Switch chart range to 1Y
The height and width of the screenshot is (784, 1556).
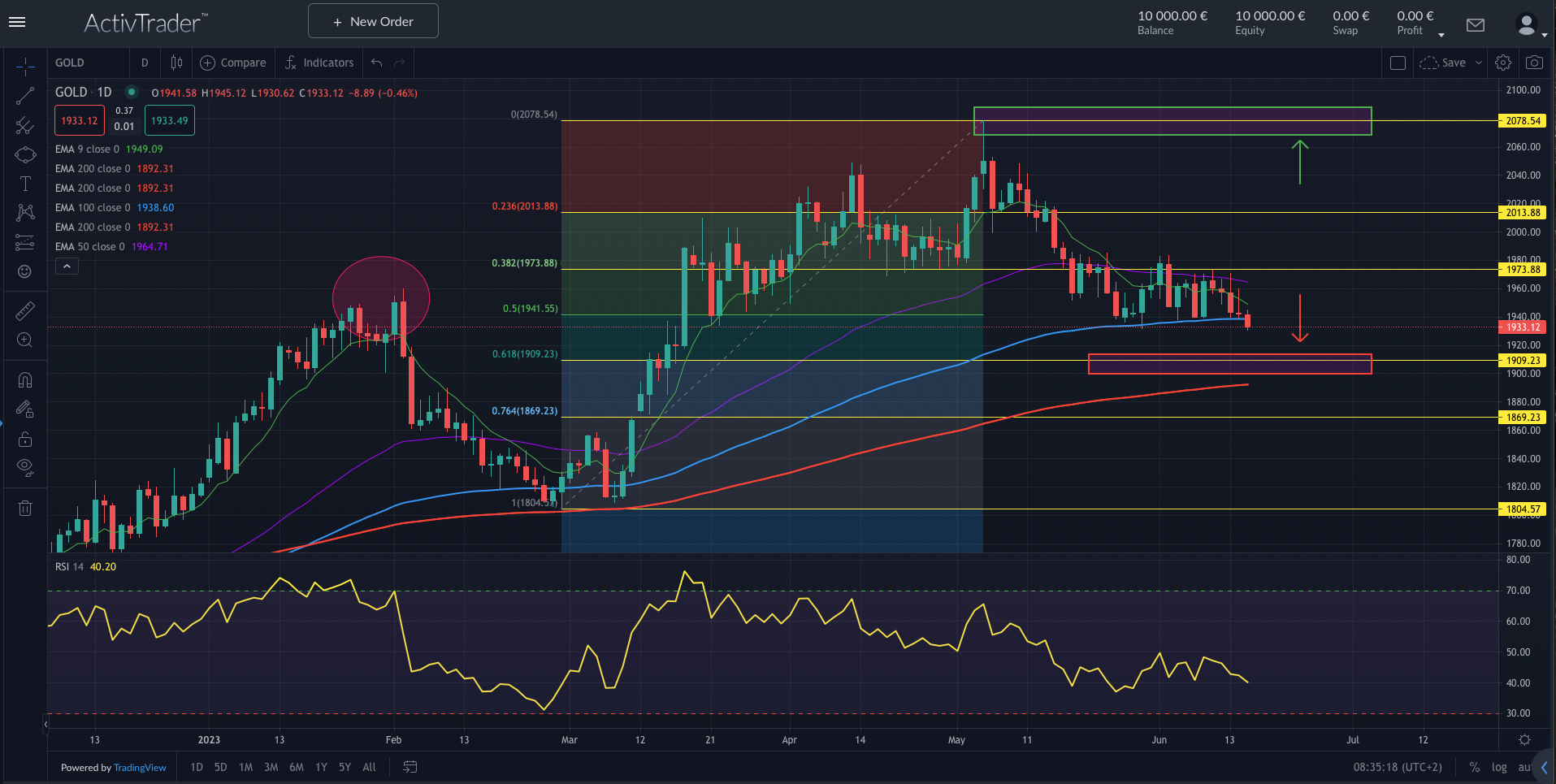click(x=321, y=767)
